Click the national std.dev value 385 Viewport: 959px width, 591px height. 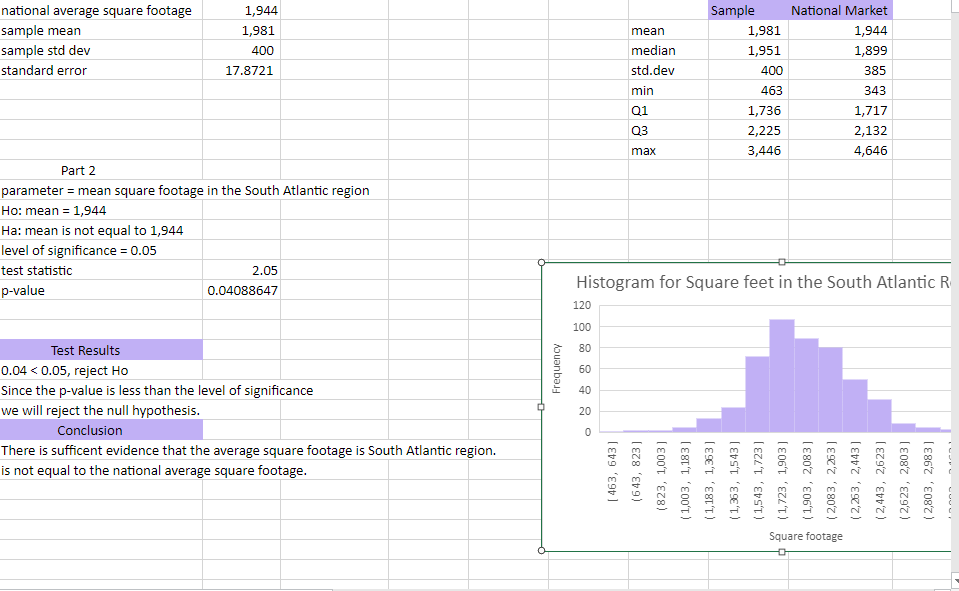tap(840, 70)
